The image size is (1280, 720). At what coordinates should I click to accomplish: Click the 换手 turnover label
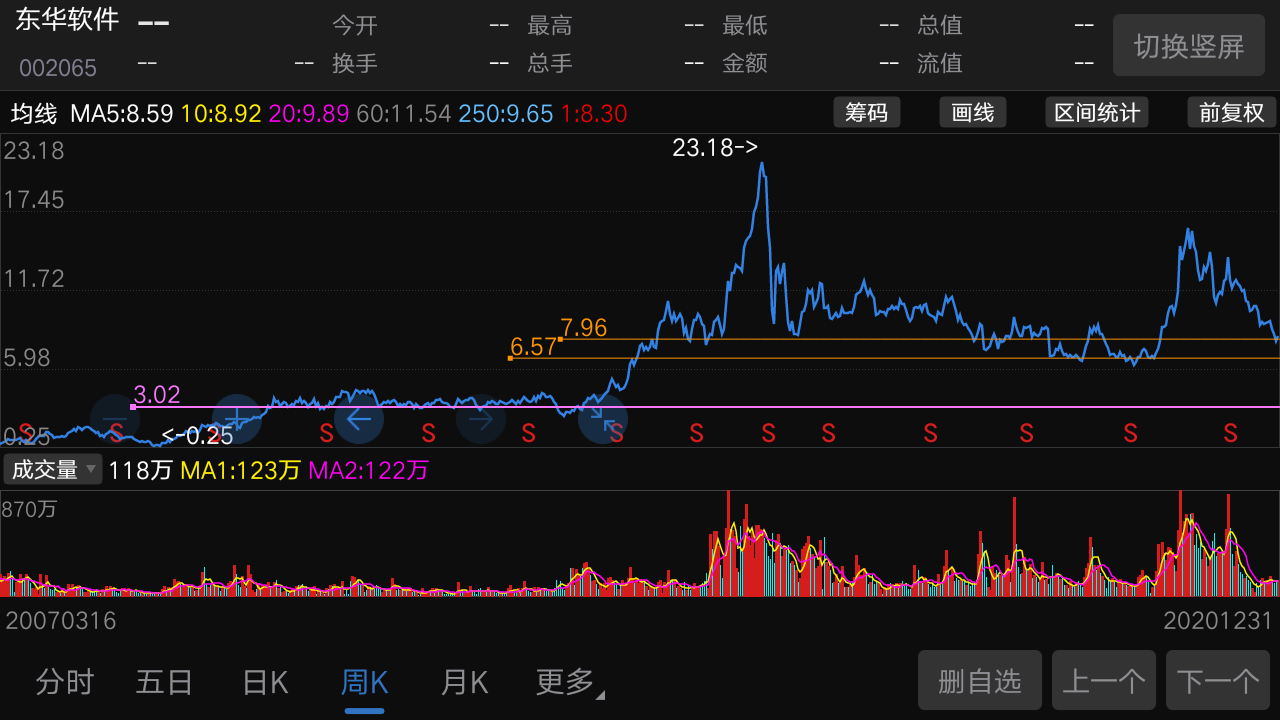click(x=355, y=63)
